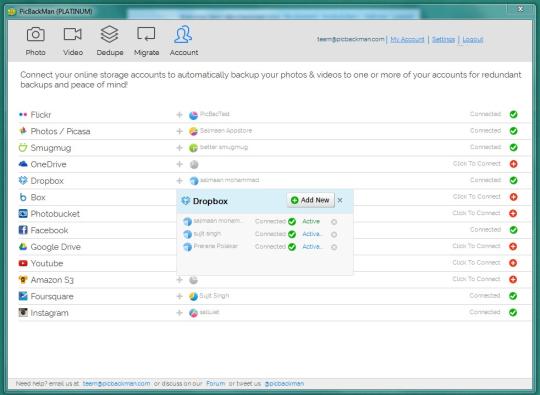Open the Video section from the toolbar
Image resolution: width=540 pixels, height=395 pixels.
(73, 41)
